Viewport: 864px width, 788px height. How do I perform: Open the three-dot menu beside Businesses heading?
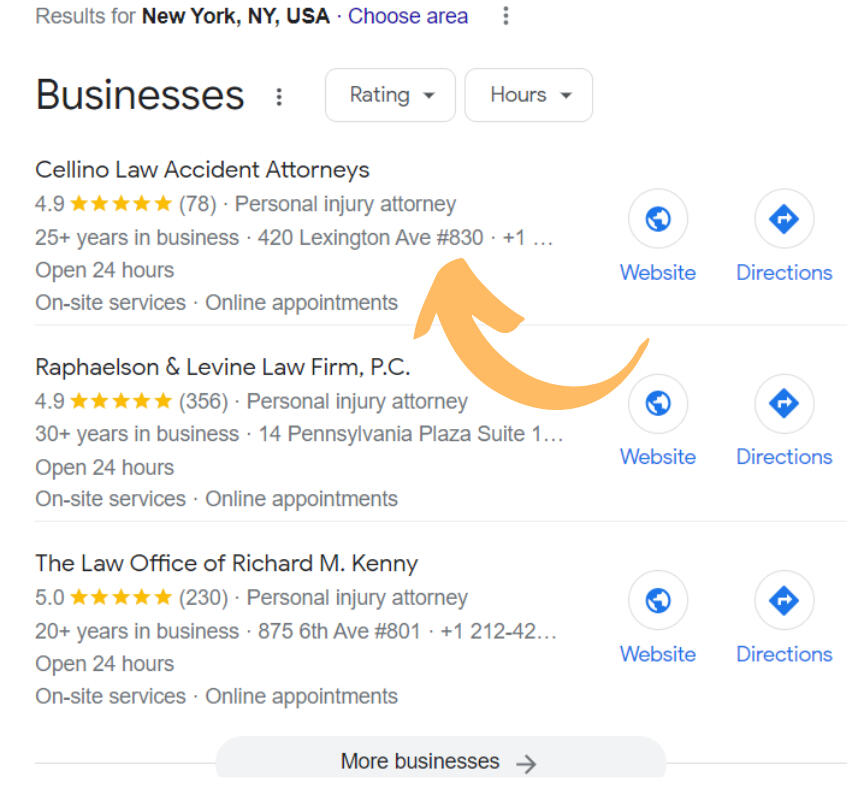pos(279,96)
